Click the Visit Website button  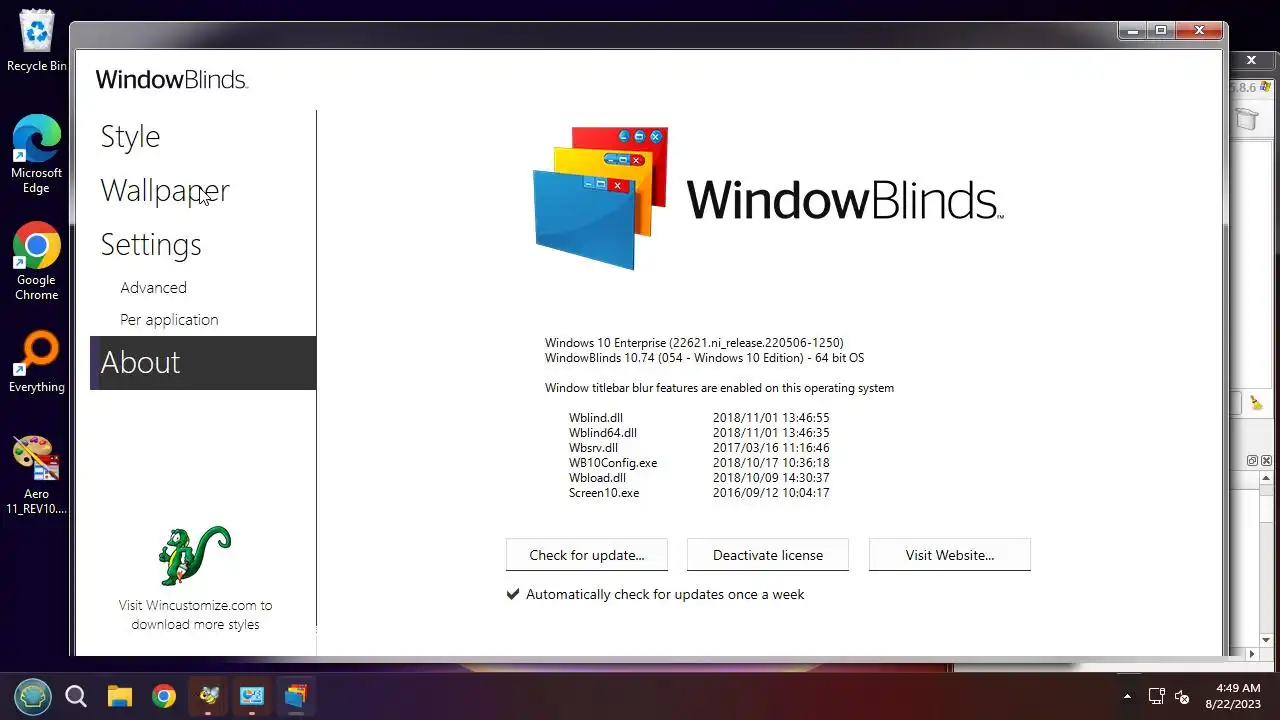pyautogui.click(x=950, y=555)
